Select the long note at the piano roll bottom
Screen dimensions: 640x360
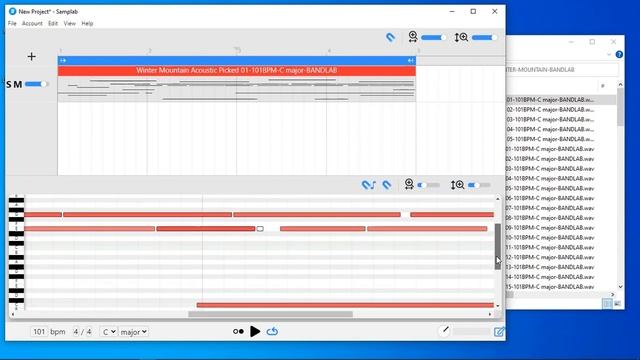[x=345, y=305]
